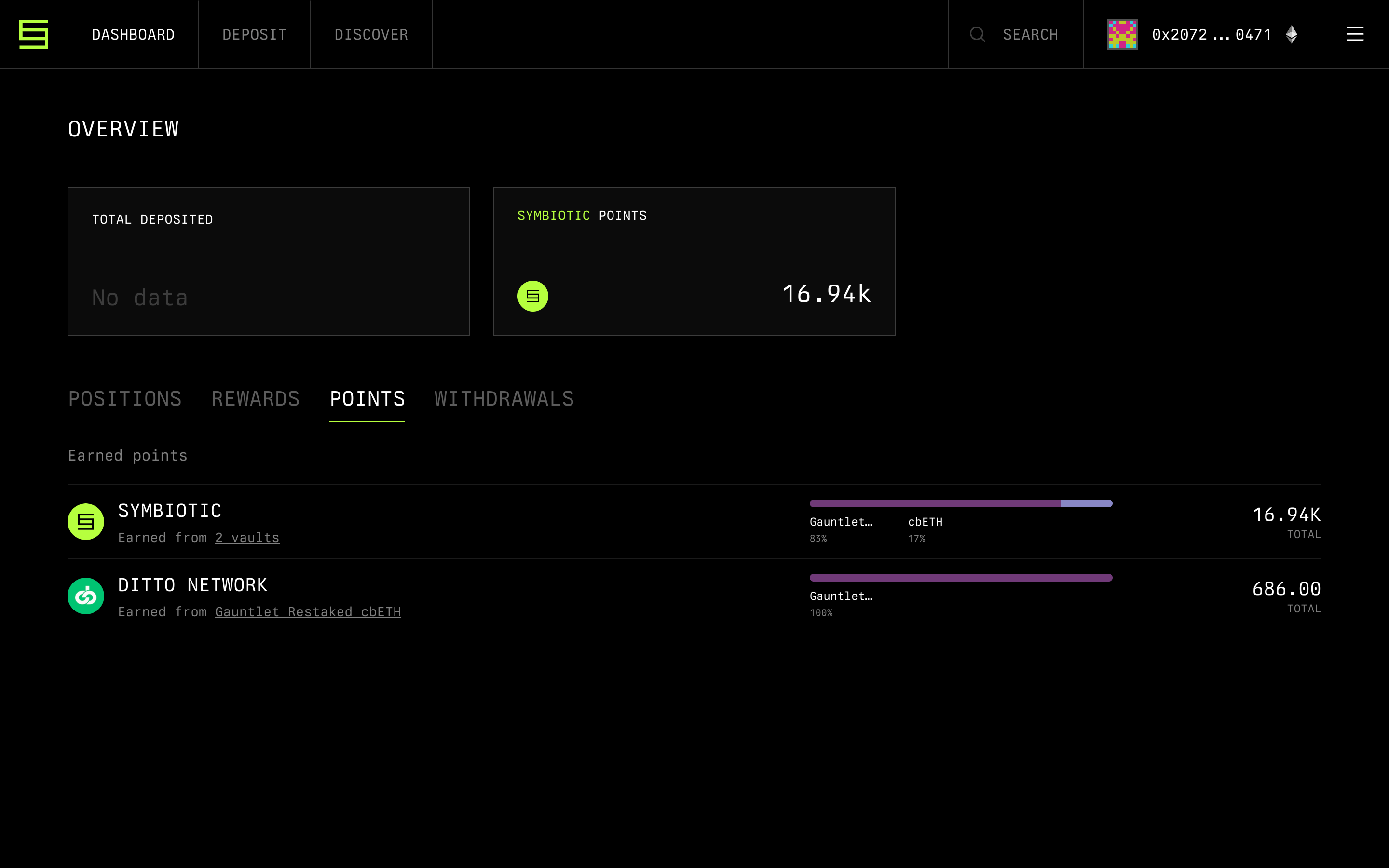Screen dimensions: 1389x868
Task: Click the 16.94K total in Symbiotic row
Action: coord(1286,515)
